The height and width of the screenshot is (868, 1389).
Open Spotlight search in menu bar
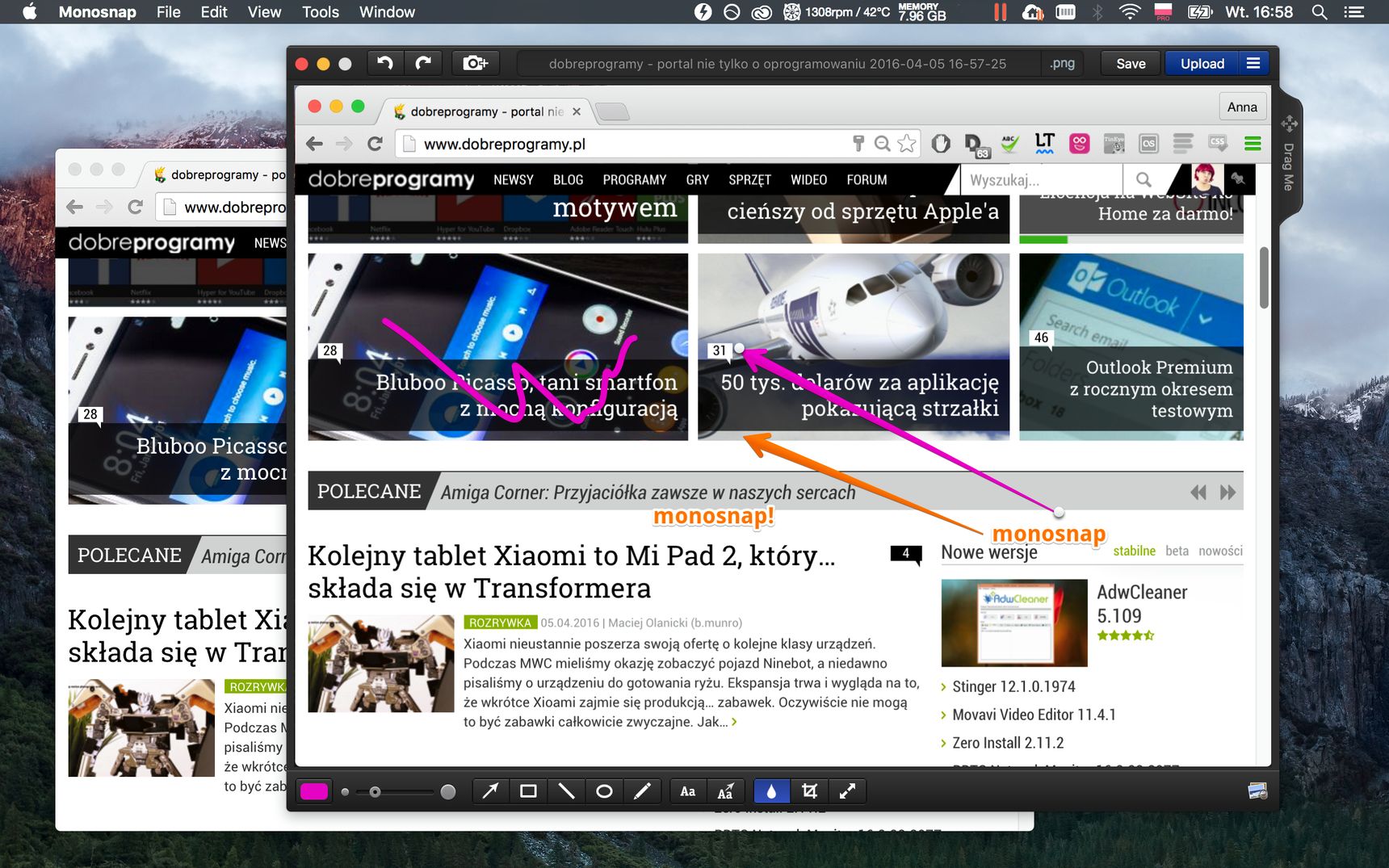pyautogui.click(x=1320, y=12)
